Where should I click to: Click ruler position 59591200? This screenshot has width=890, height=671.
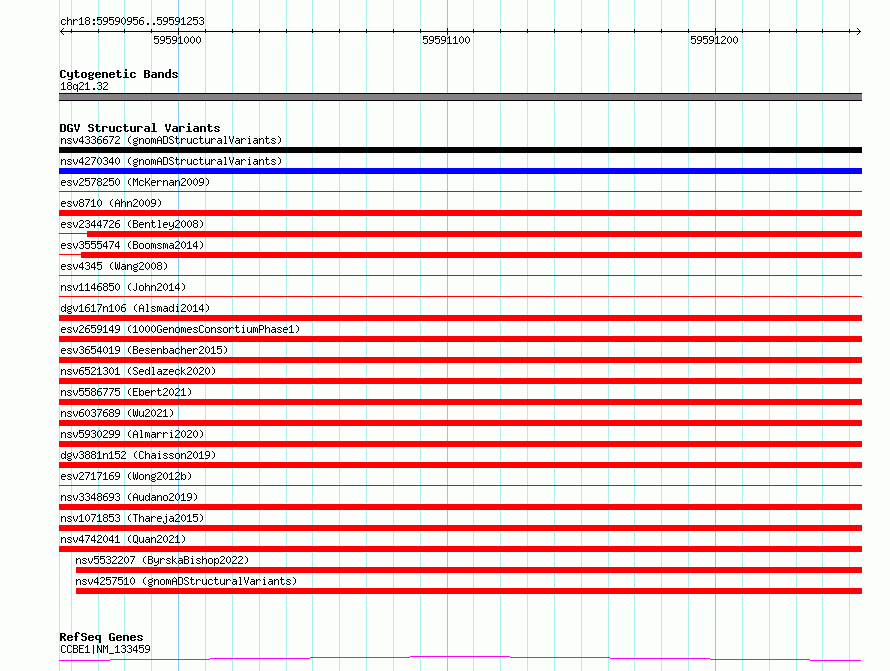[714, 40]
